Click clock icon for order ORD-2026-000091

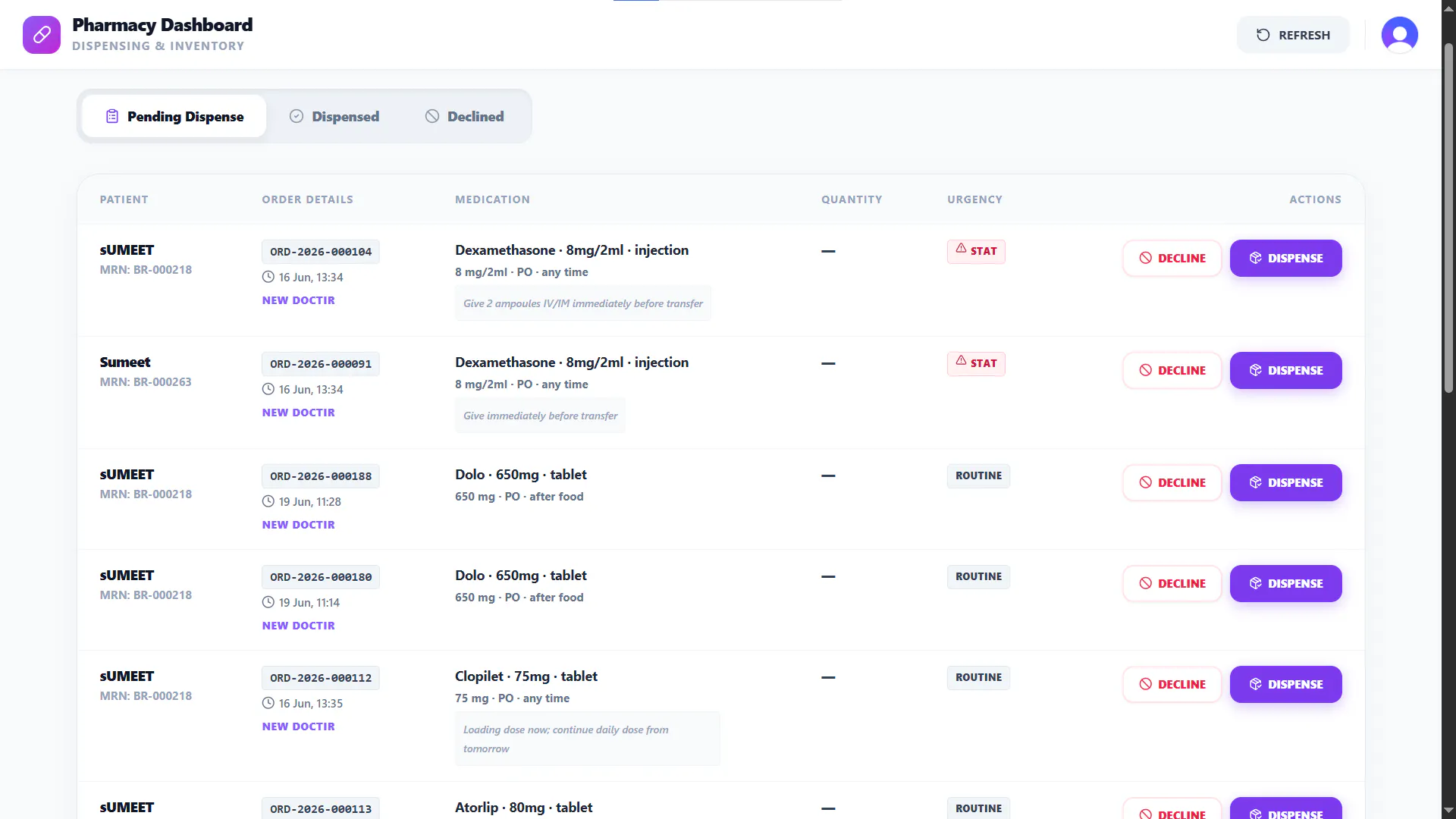click(x=268, y=389)
